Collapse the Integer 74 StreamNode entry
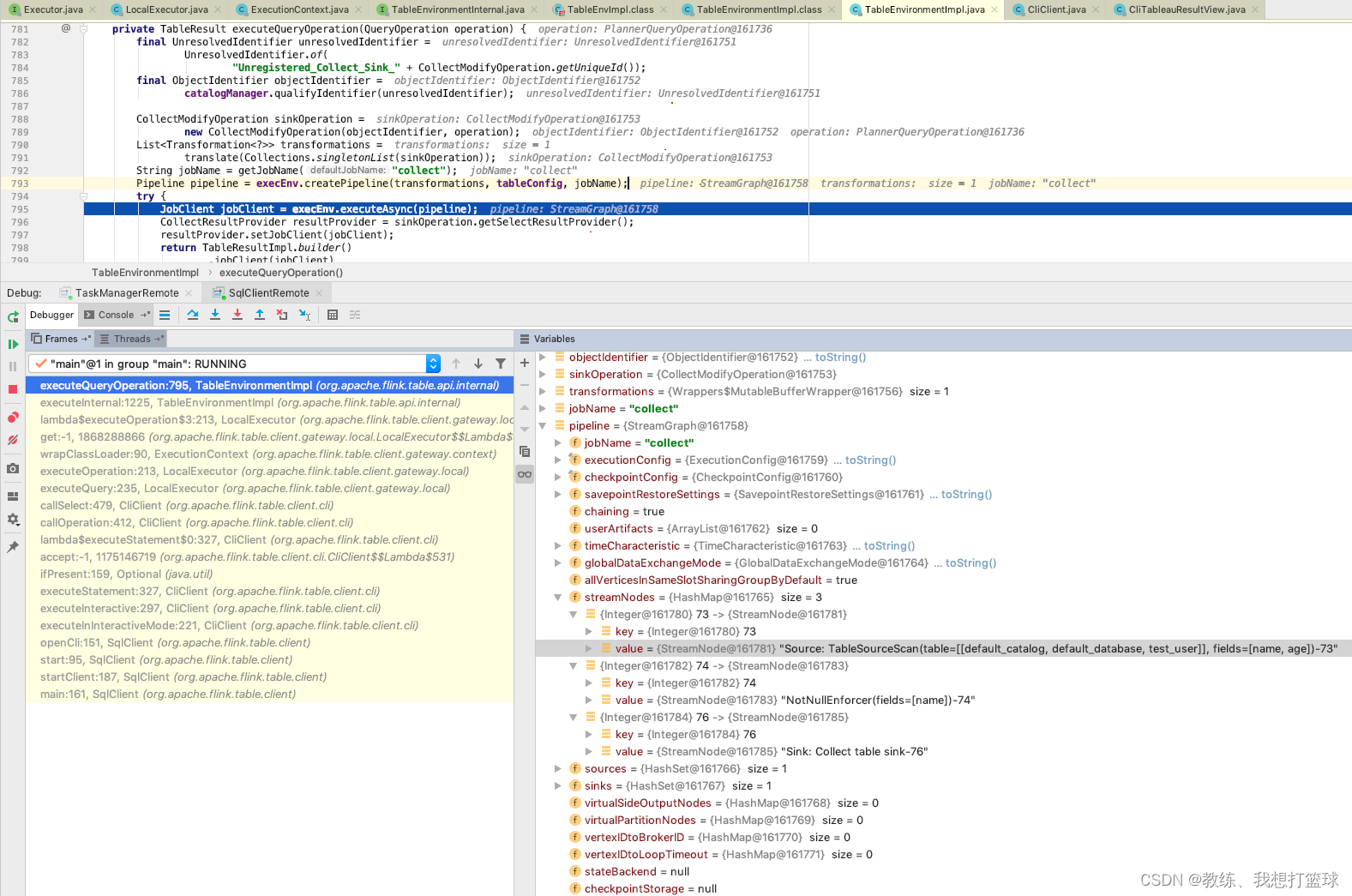 pyautogui.click(x=573, y=666)
